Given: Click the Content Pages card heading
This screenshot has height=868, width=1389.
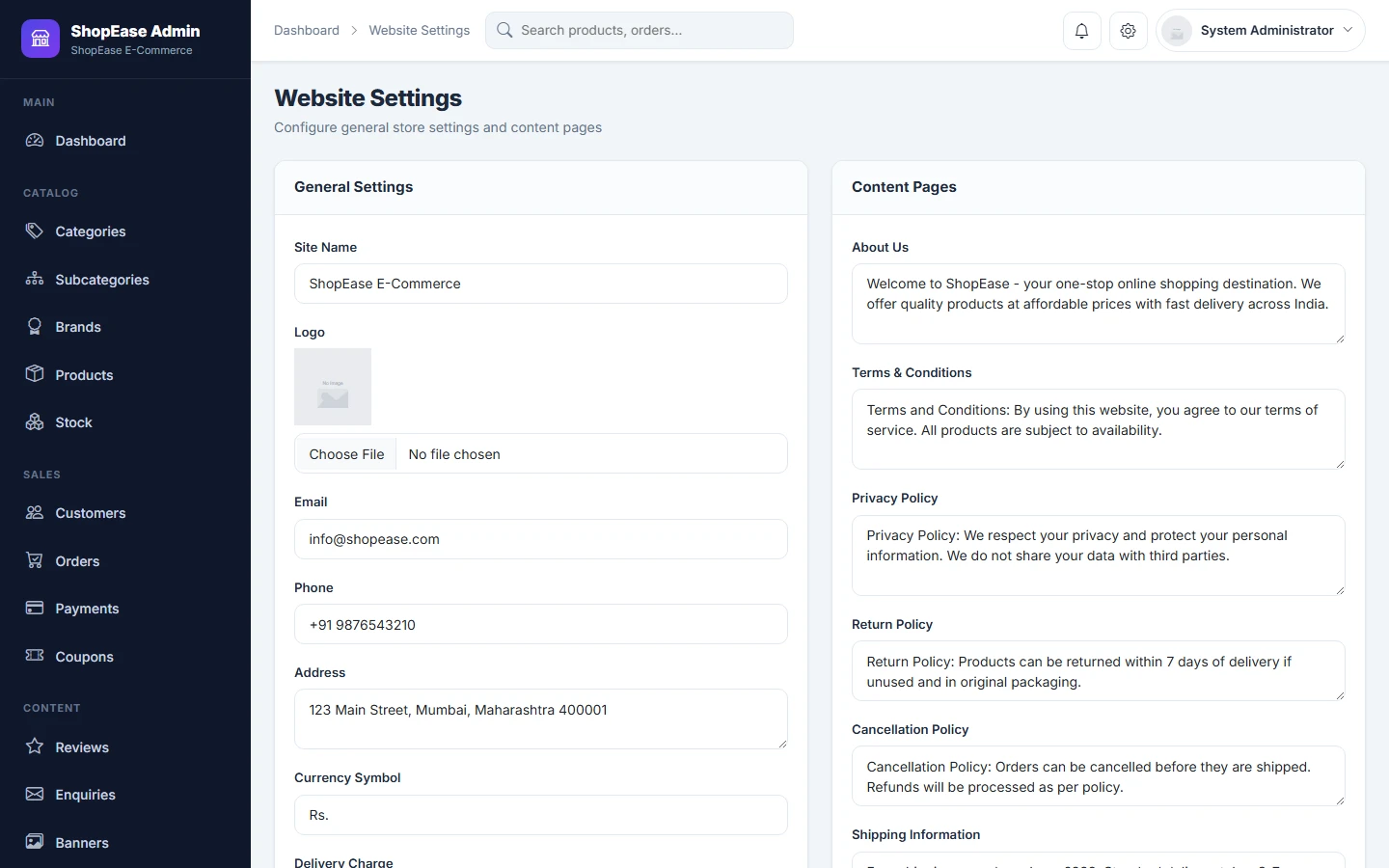Looking at the screenshot, I should click(904, 187).
